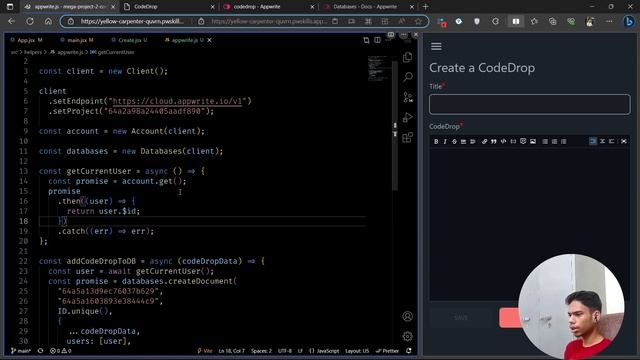Close the appwrite.js editor tab
The image size is (640, 360).
(209, 40)
